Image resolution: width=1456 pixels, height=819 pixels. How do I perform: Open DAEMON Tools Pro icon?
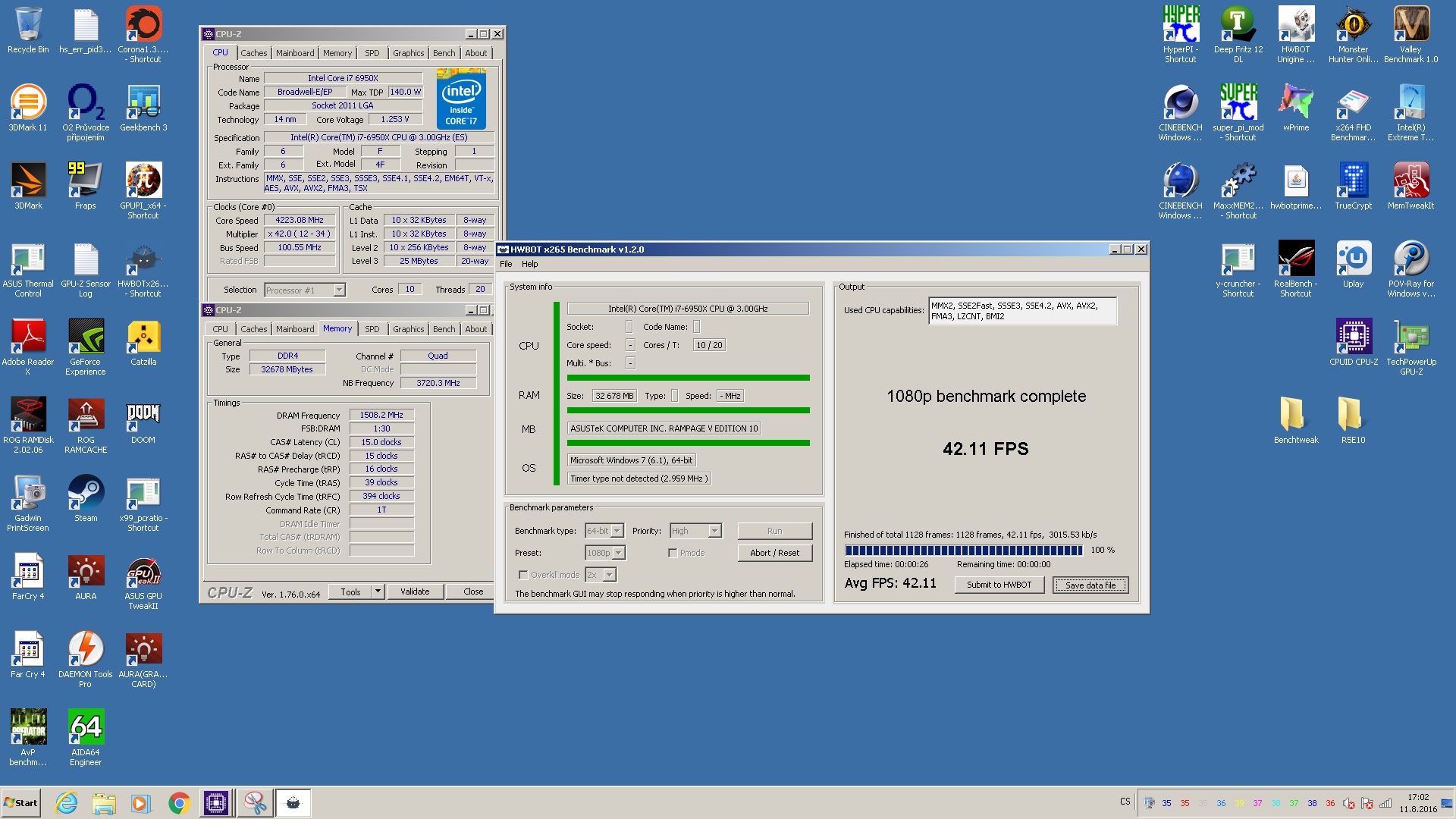86,659
